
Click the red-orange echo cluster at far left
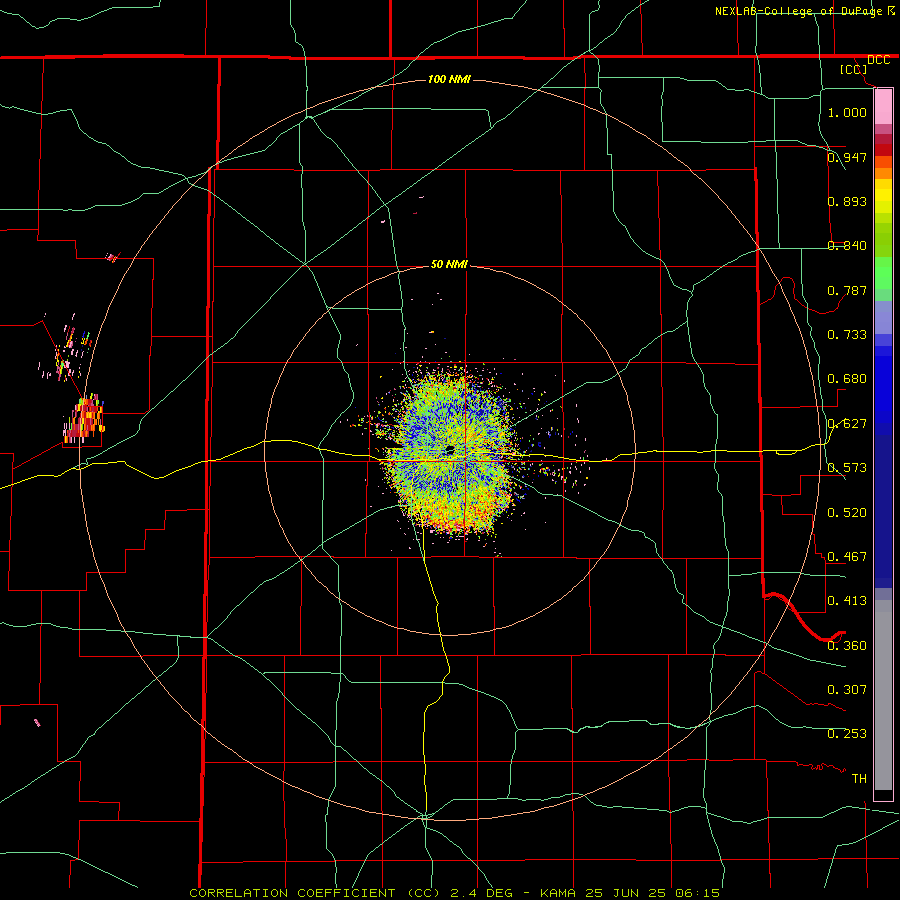[84, 420]
